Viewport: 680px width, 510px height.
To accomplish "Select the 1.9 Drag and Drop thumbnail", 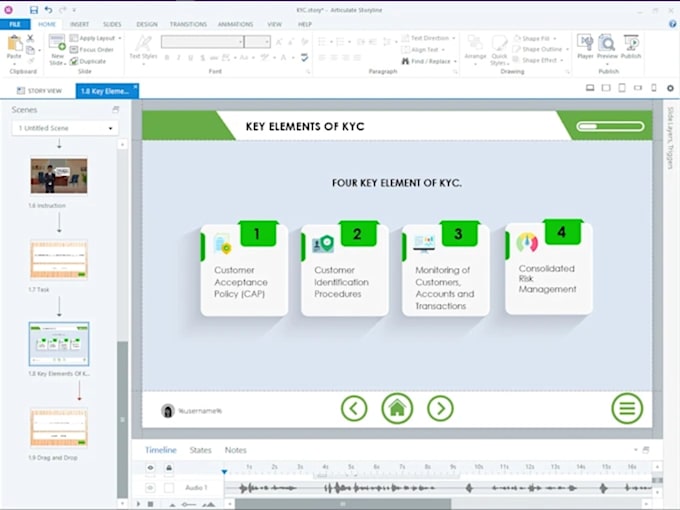I will pyautogui.click(x=59, y=428).
